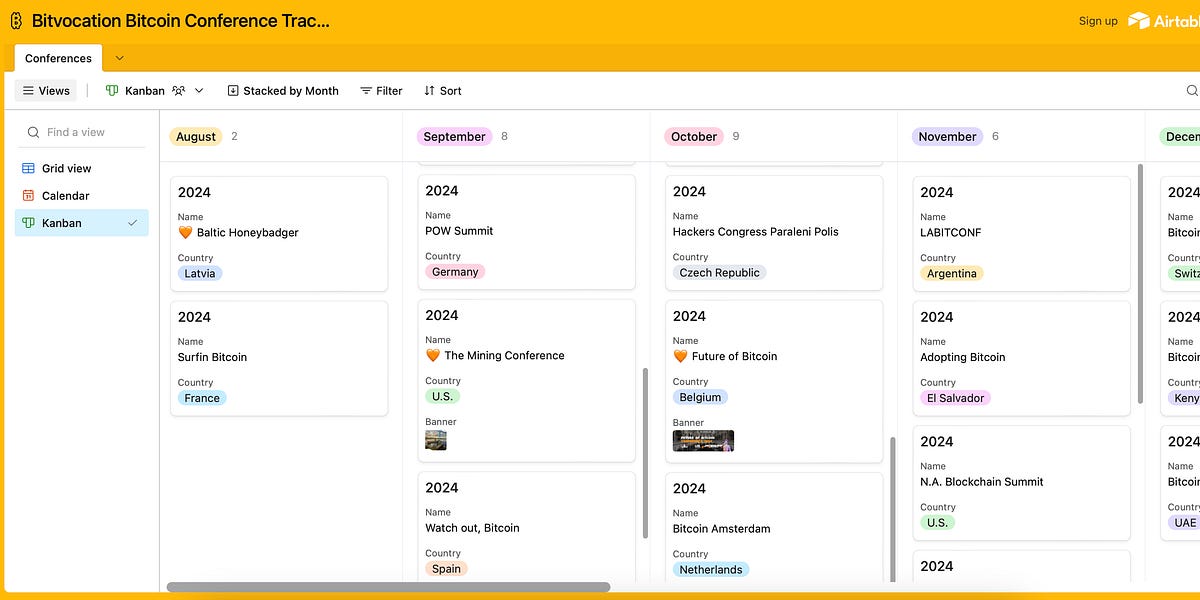Switch to Grid view
The width and height of the screenshot is (1200, 600).
tap(82, 168)
